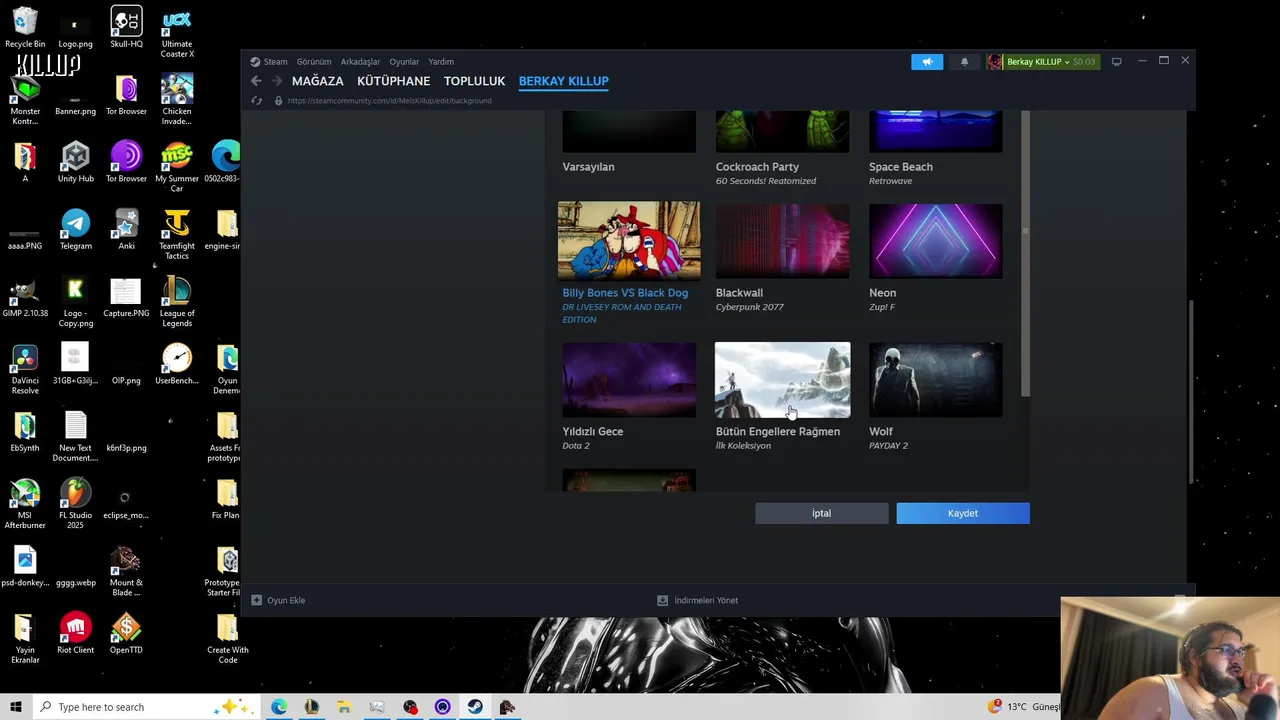Select the Recycle Bin desktop icon

coord(25,28)
